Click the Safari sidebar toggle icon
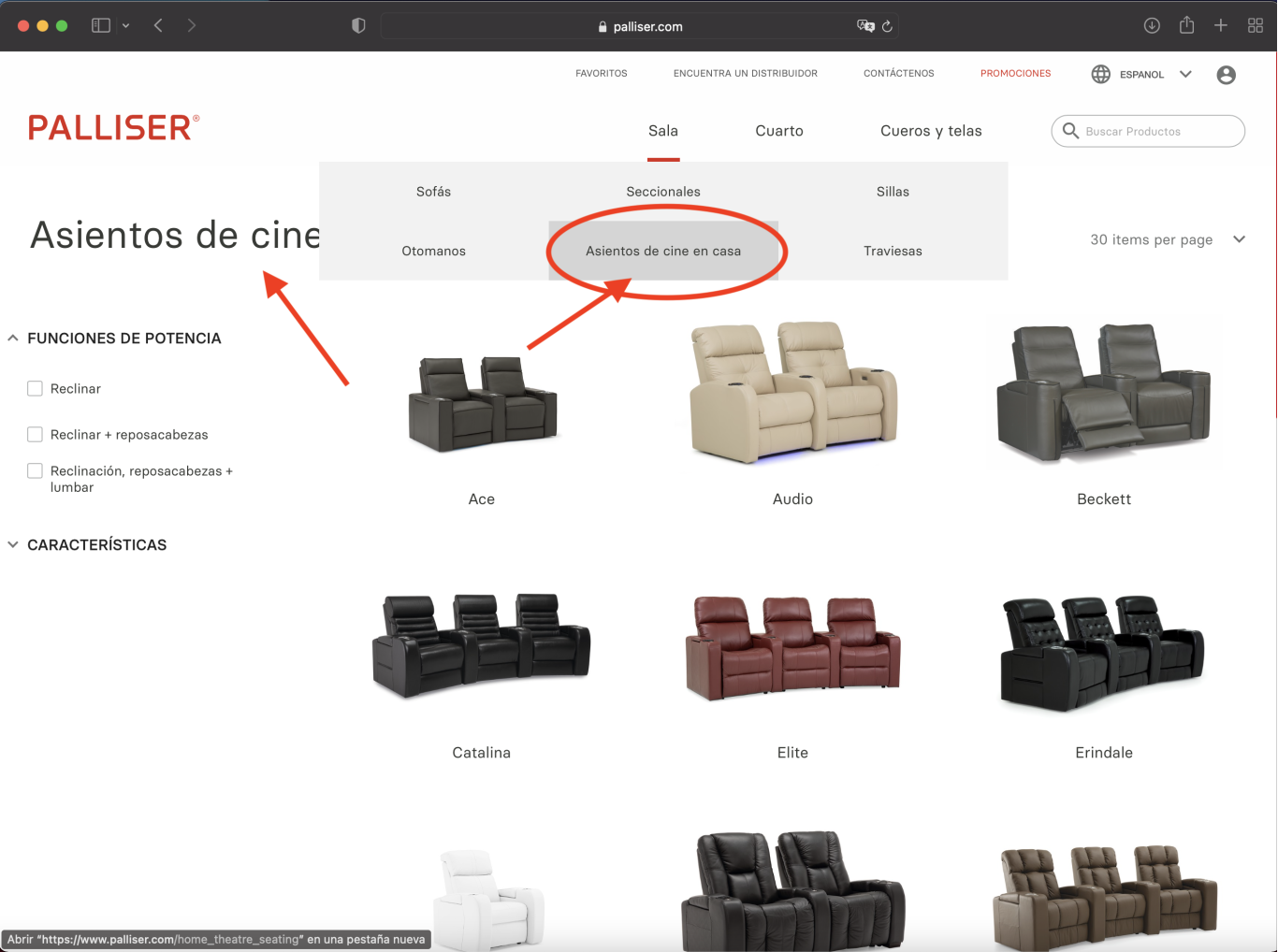The image size is (1278, 952). (101, 25)
